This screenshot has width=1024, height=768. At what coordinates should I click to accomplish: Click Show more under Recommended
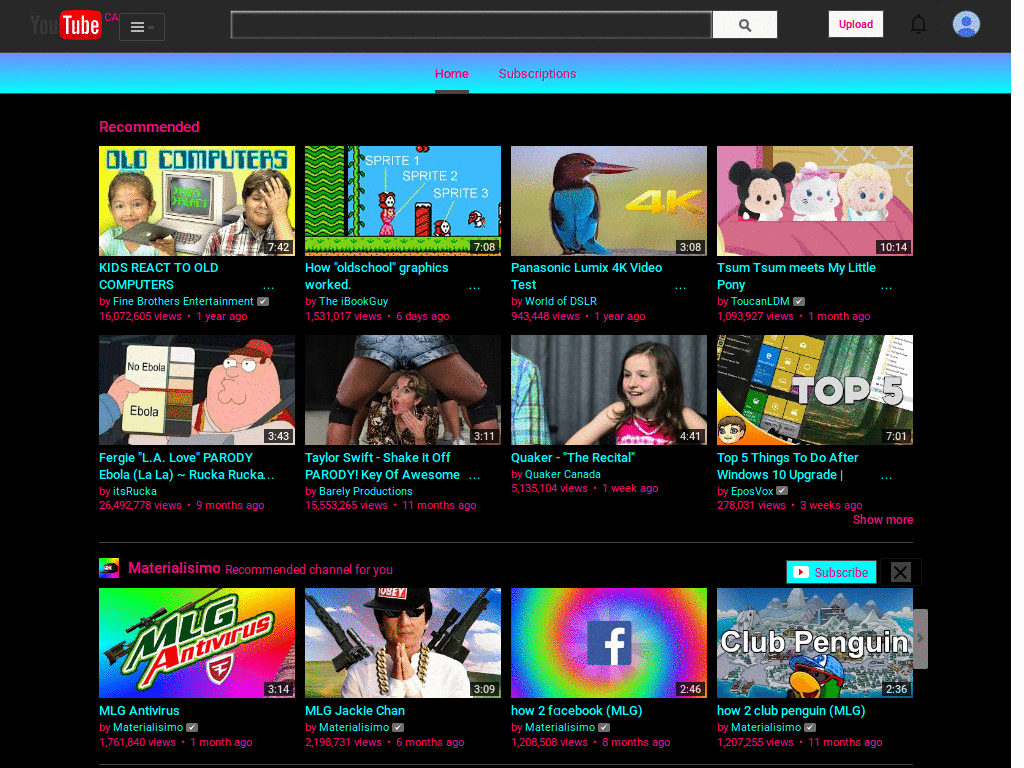click(883, 520)
